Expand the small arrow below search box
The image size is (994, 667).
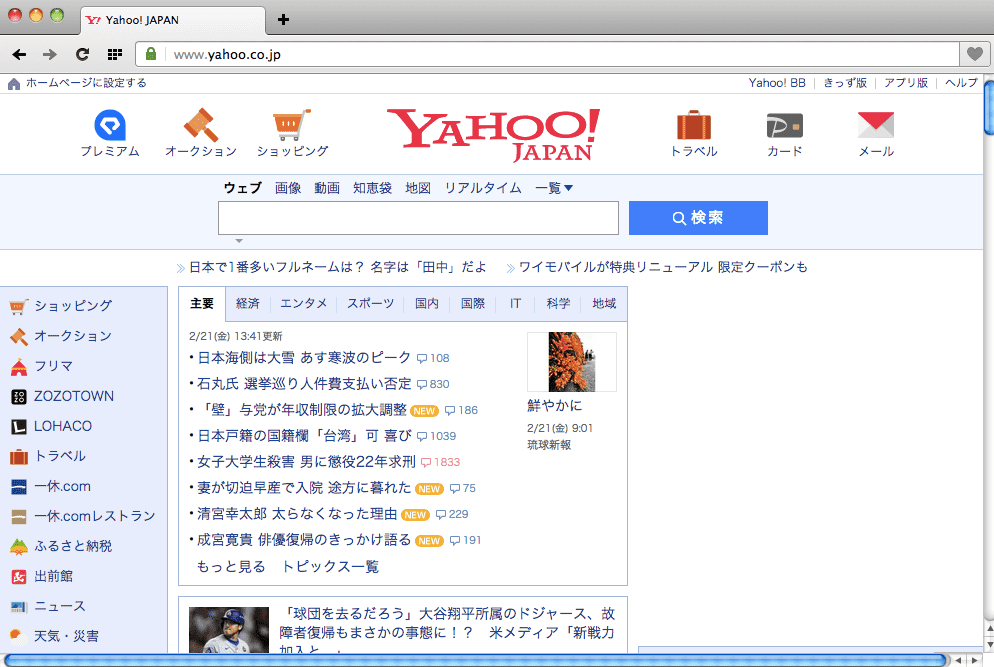239,241
